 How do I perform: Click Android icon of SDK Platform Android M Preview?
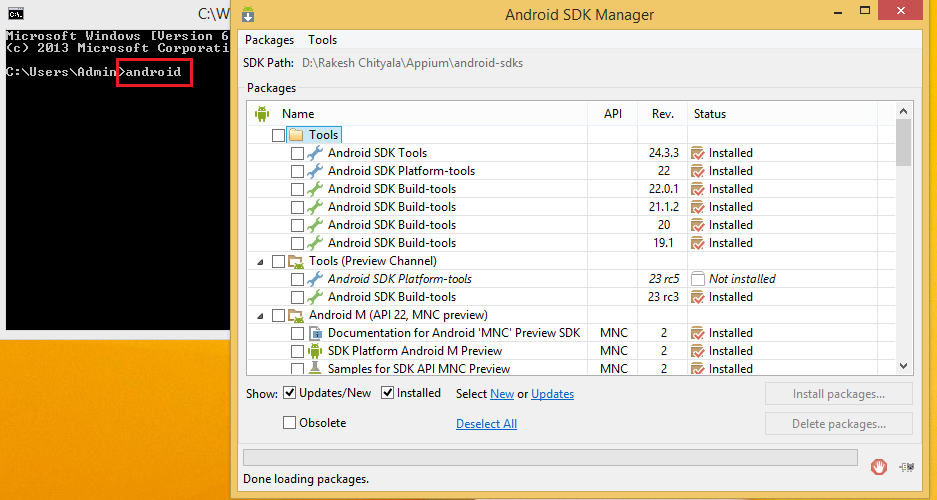[x=315, y=351]
